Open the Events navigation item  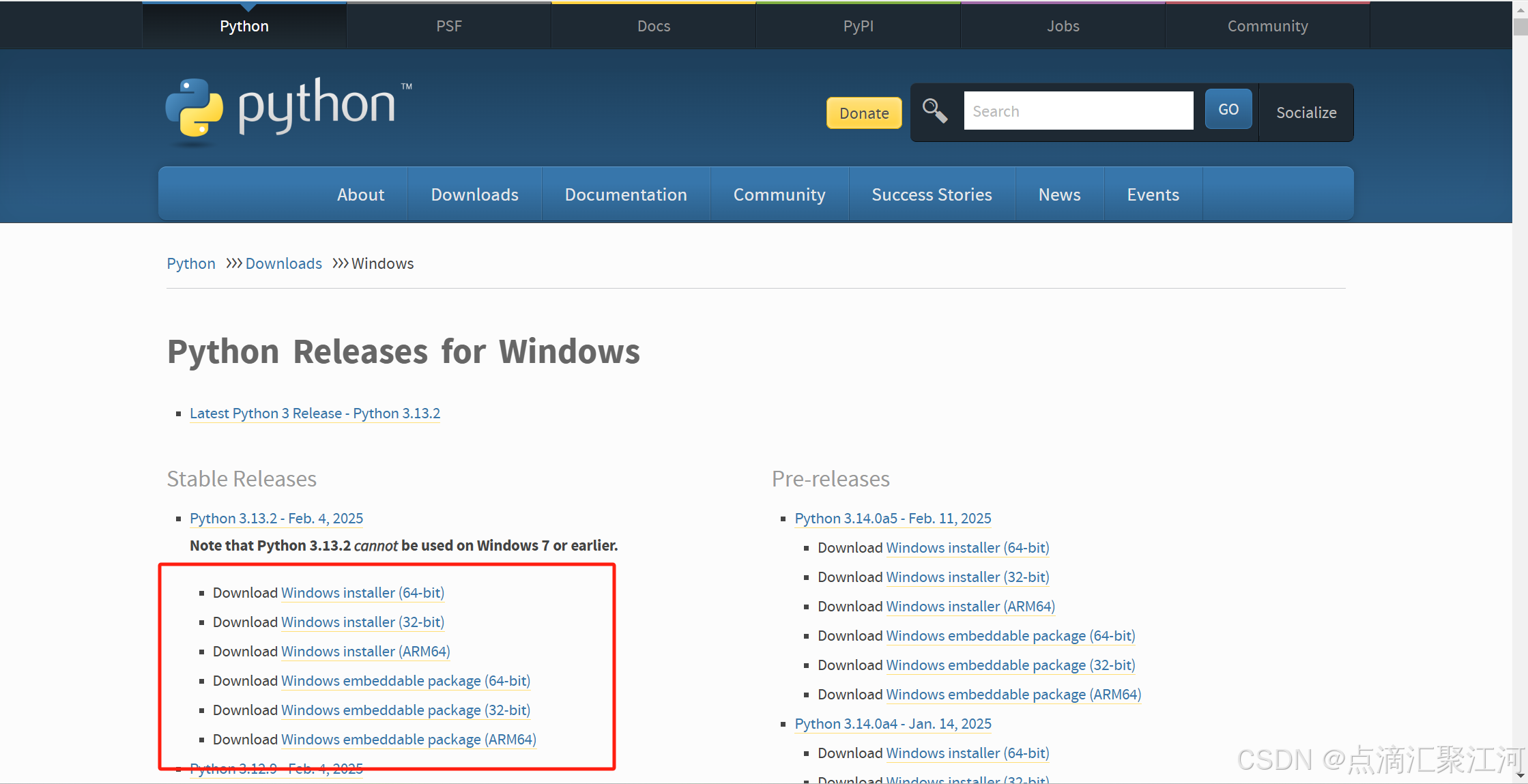click(1152, 194)
